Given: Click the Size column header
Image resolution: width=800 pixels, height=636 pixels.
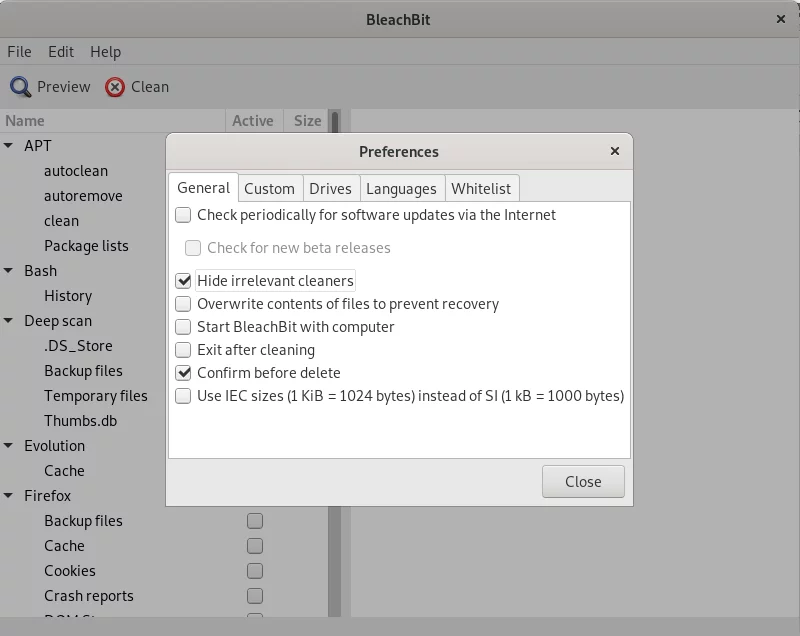Looking at the screenshot, I should (306, 121).
